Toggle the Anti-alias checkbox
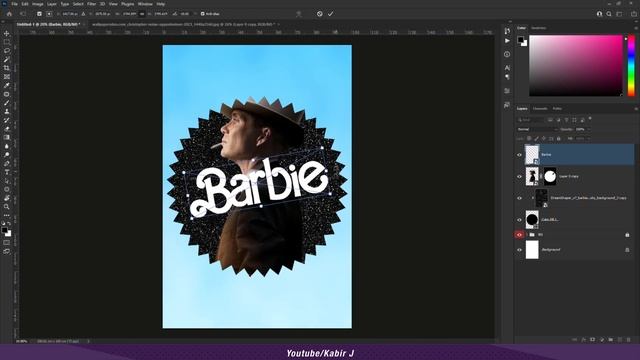This screenshot has height=360, width=640. click(x=202, y=14)
